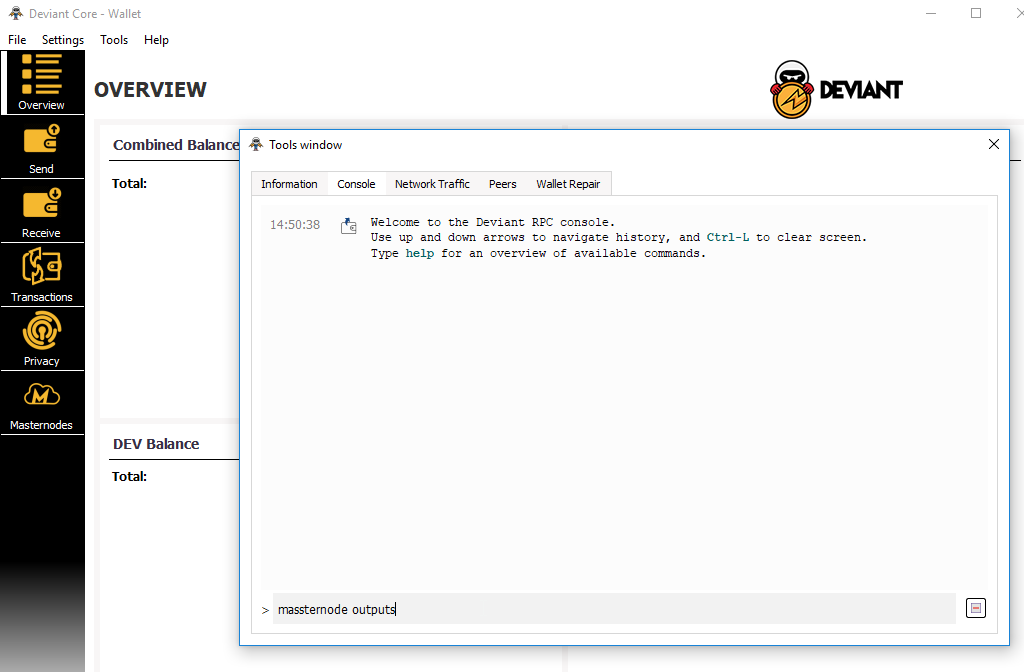1024x672 pixels.
Task: Open the Tools menu
Action: (x=114, y=40)
